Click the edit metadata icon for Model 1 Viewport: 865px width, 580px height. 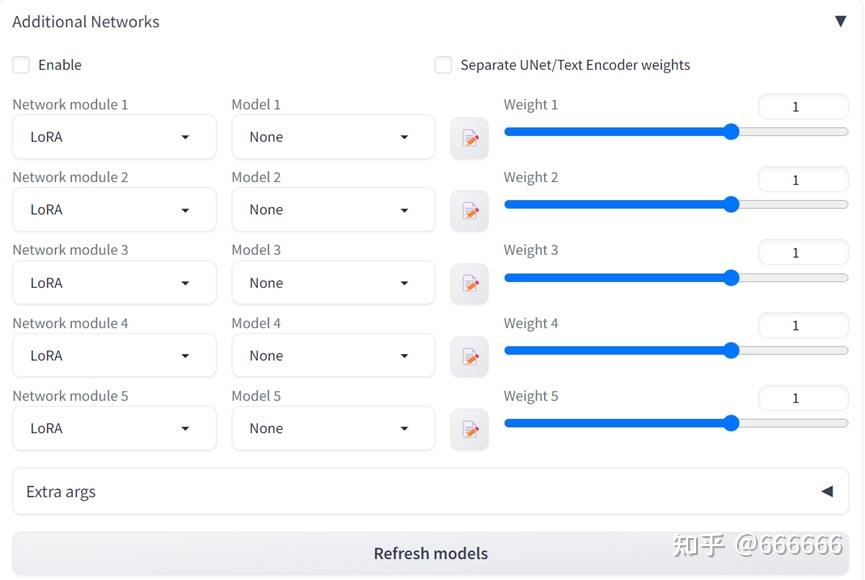pyautogui.click(x=469, y=138)
